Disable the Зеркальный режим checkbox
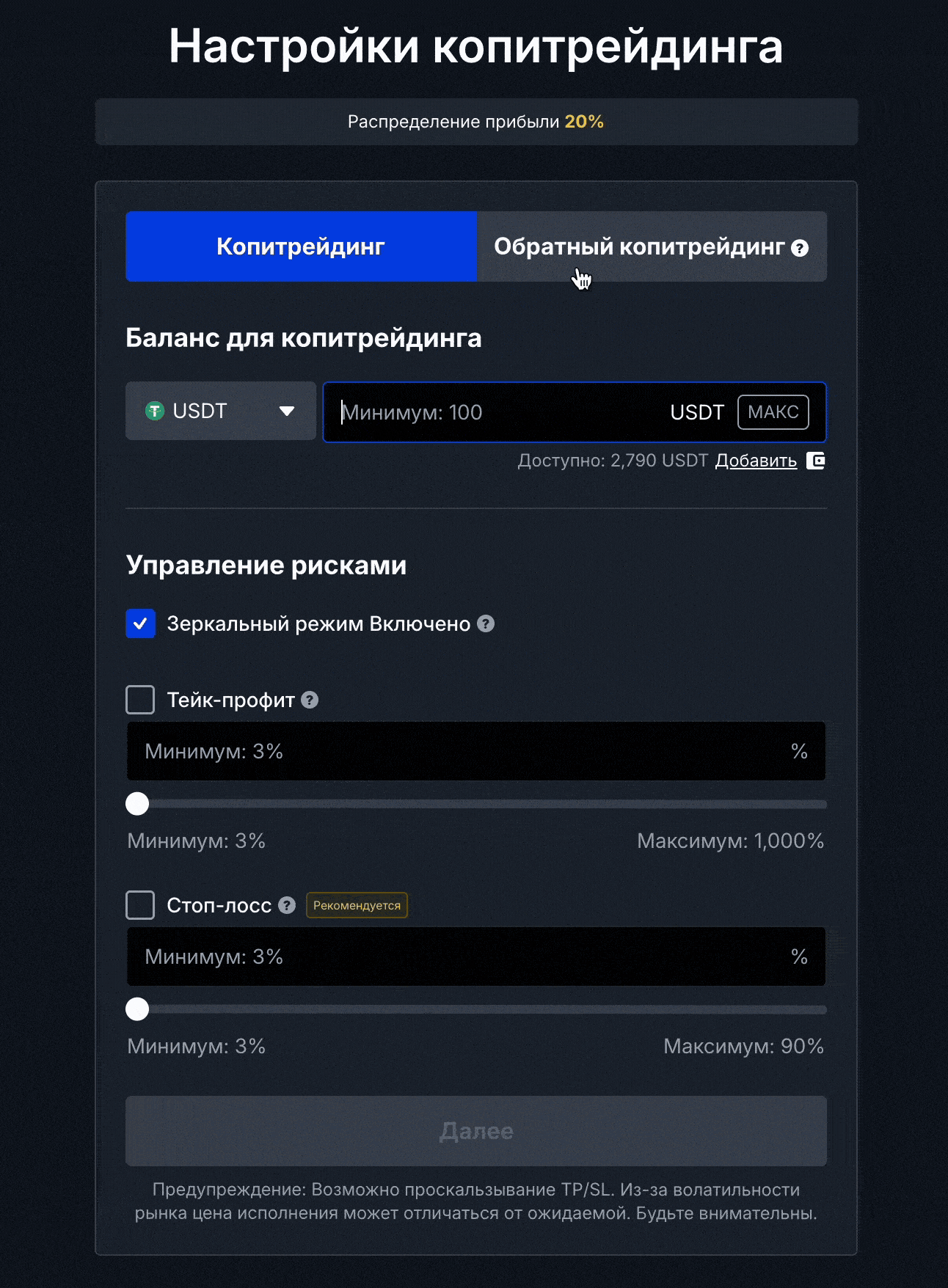The height and width of the screenshot is (1288, 948). (x=140, y=623)
